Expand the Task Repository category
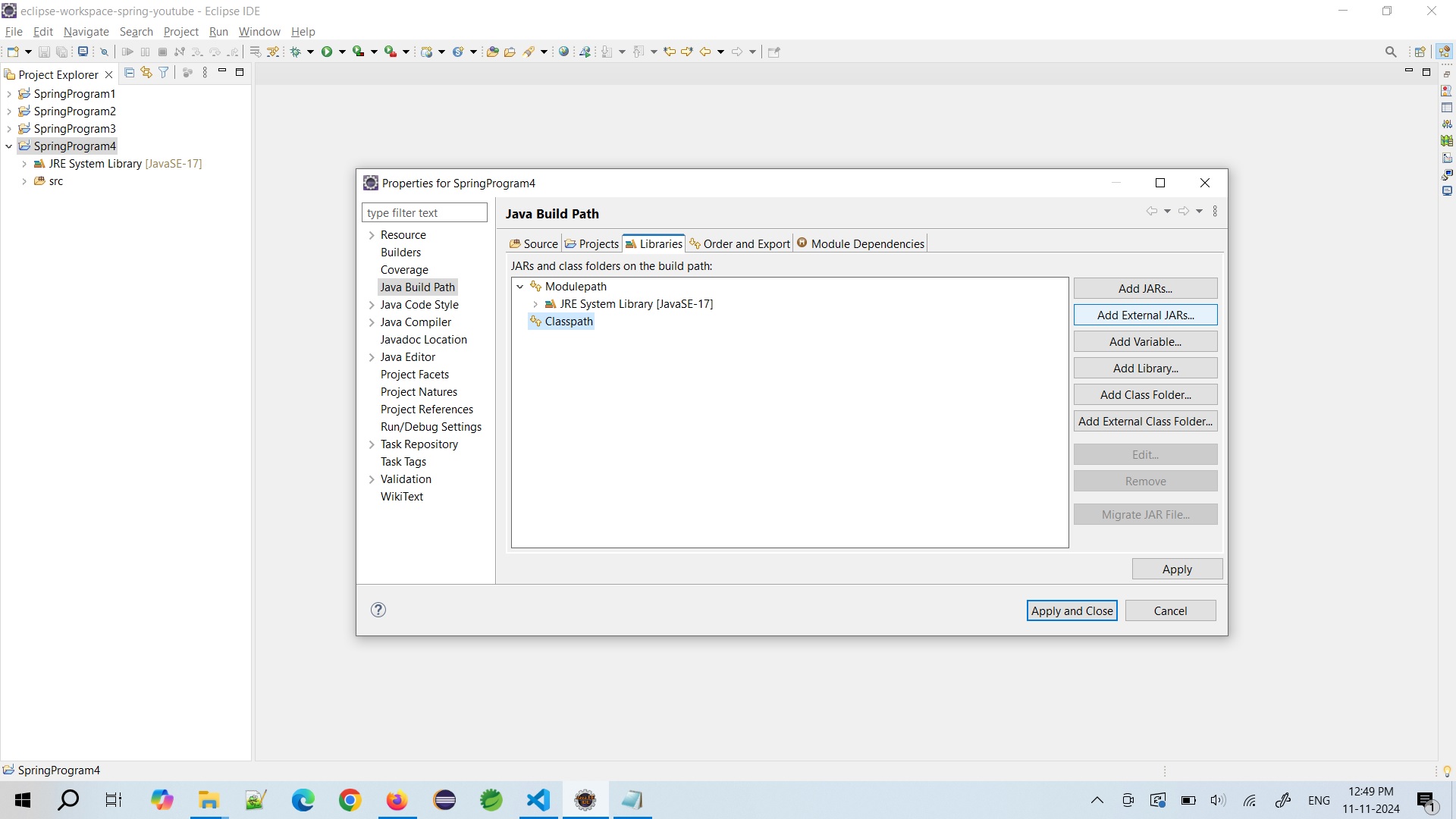 pos(372,444)
